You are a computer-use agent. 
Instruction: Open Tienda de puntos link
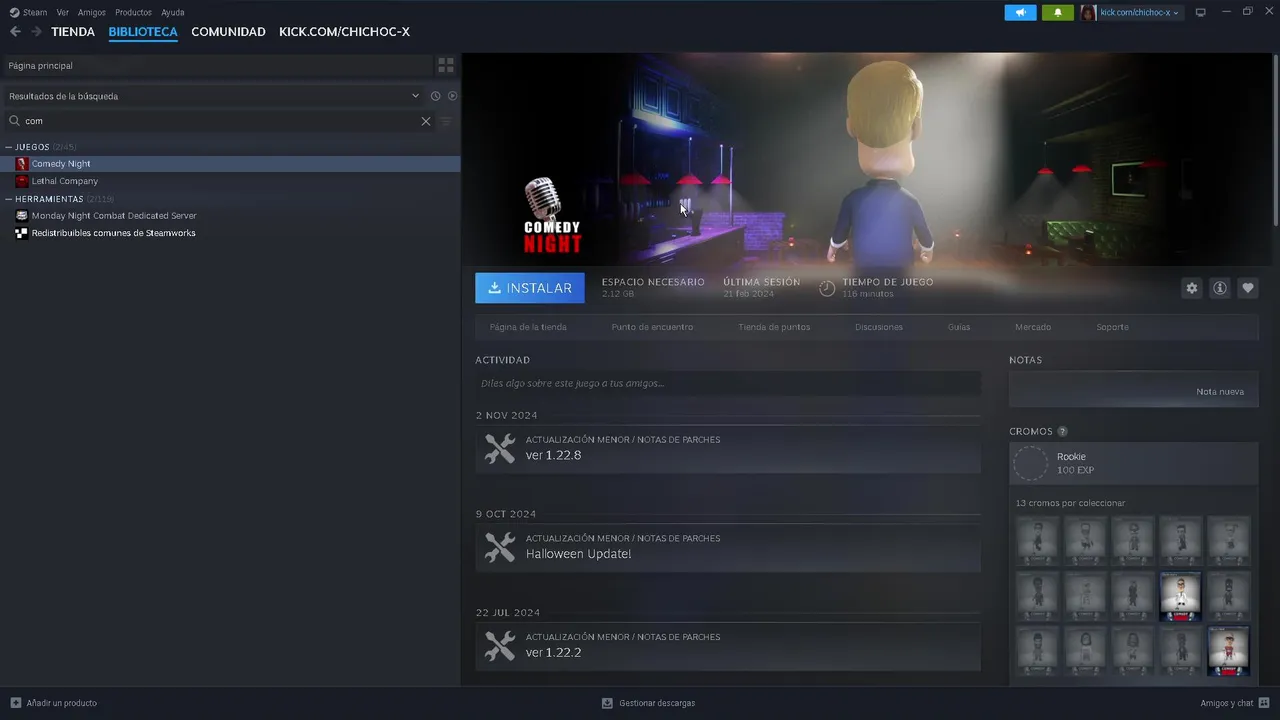(x=774, y=327)
